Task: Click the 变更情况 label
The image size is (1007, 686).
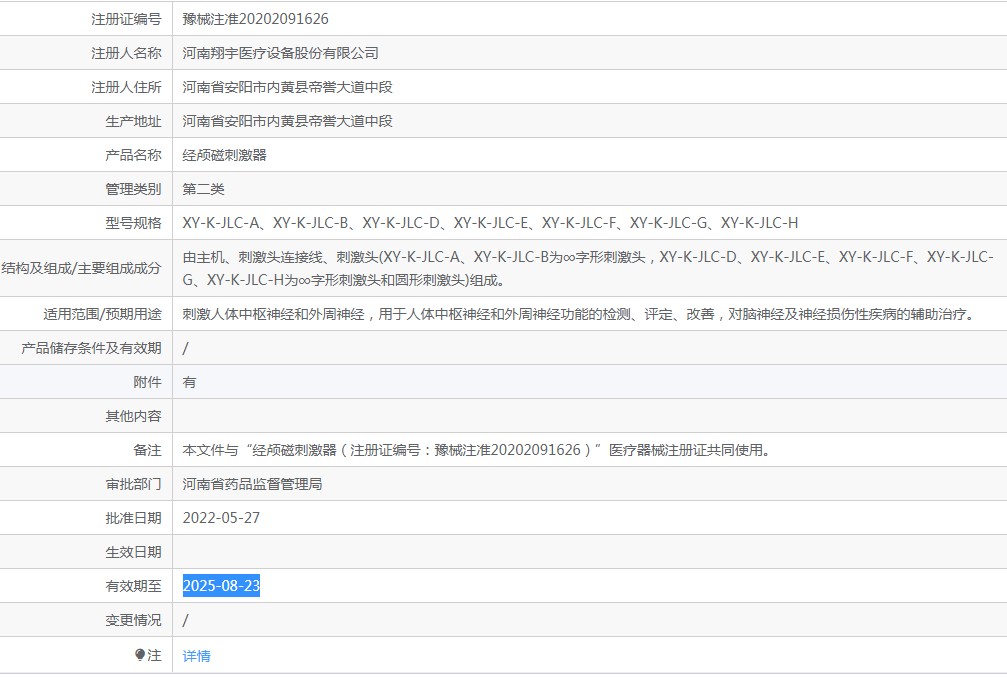Action: click(134, 620)
